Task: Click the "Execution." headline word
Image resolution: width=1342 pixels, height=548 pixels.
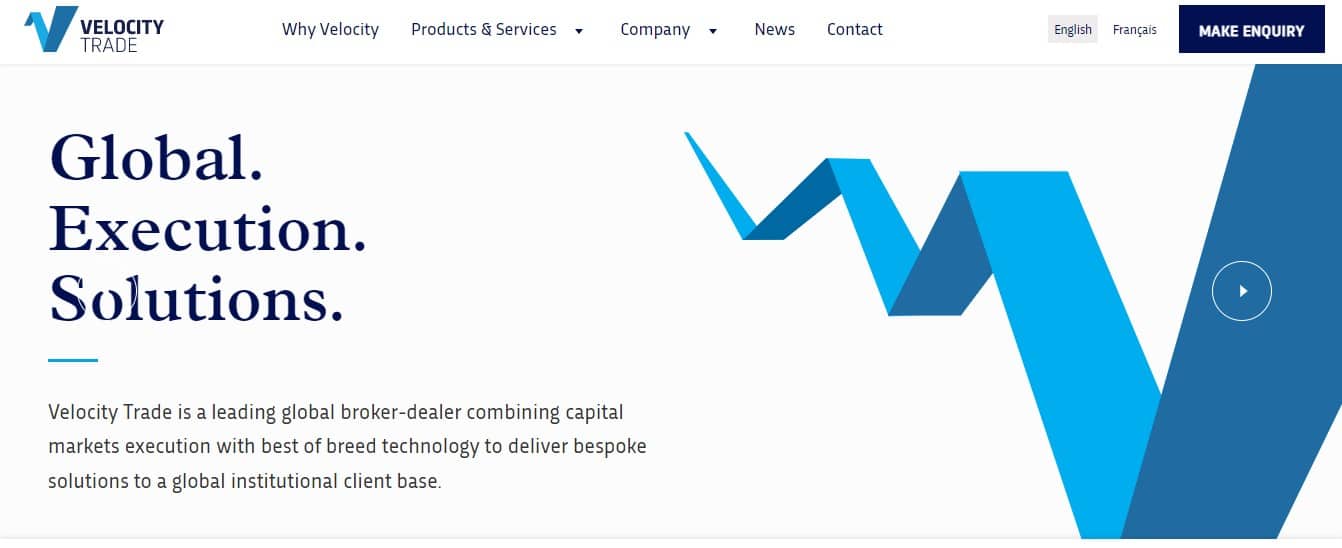Action: [x=207, y=228]
